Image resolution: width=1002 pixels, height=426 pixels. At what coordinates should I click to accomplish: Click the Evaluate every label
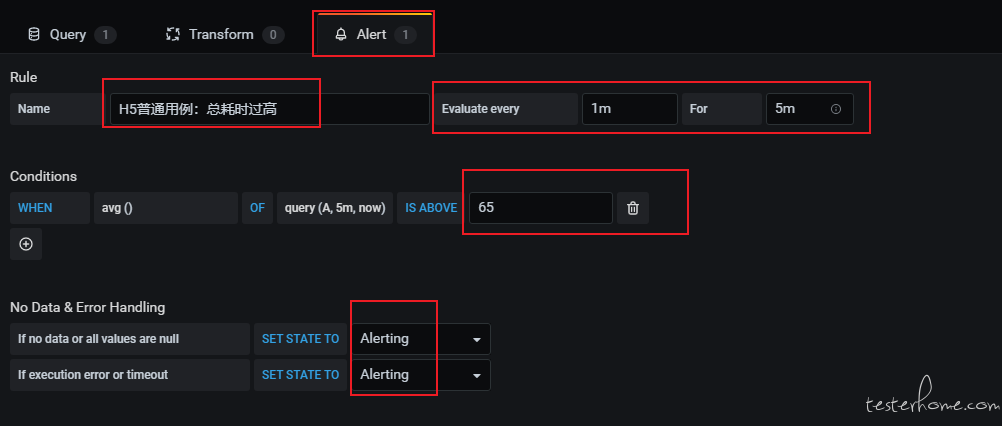(x=506, y=109)
